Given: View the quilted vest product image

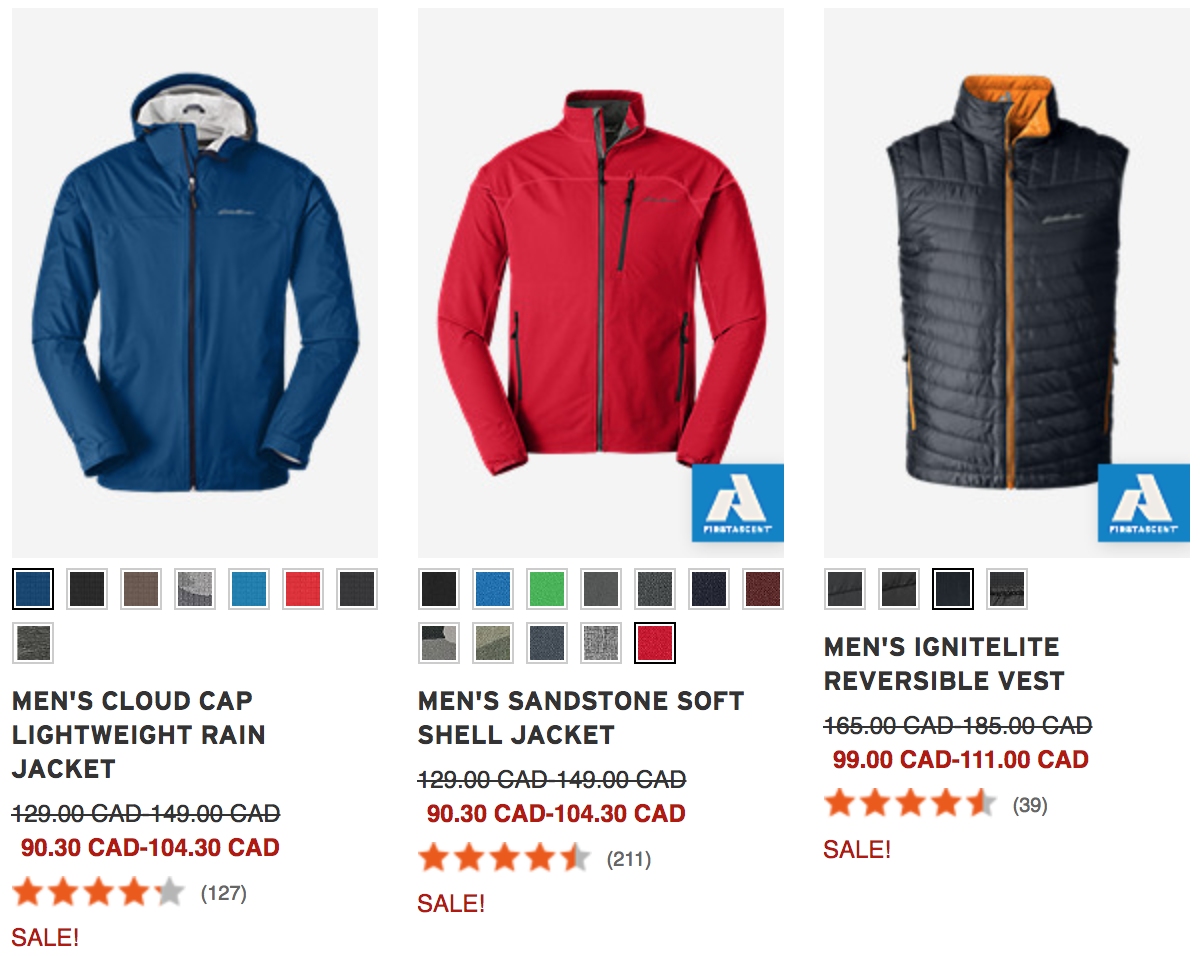Looking at the screenshot, I should (x=1007, y=282).
